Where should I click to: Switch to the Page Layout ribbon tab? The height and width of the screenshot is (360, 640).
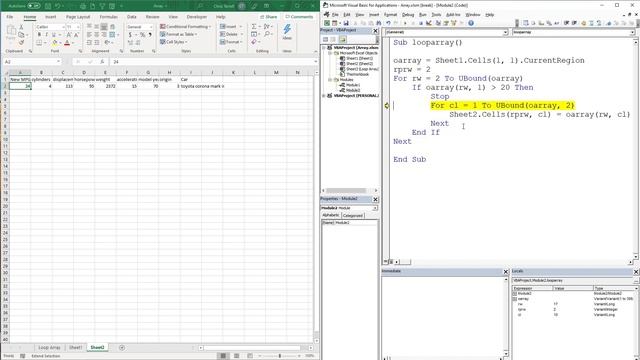pyautogui.click(x=78, y=17)
